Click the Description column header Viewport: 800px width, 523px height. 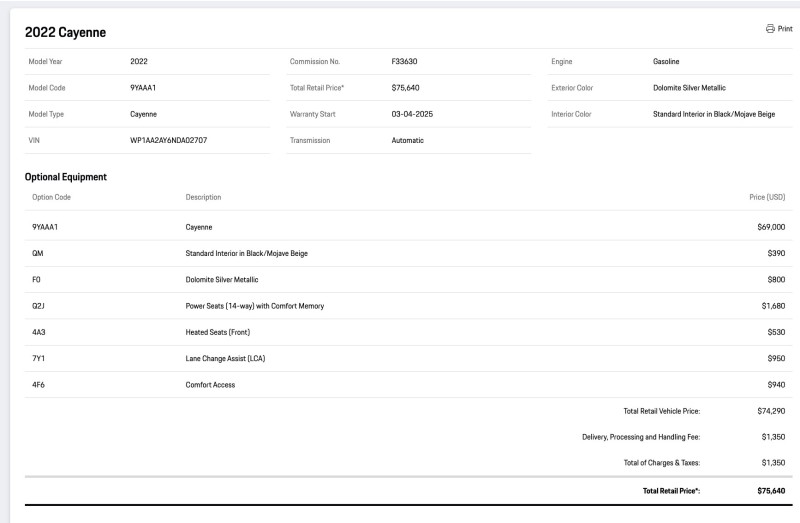[204, 197]
